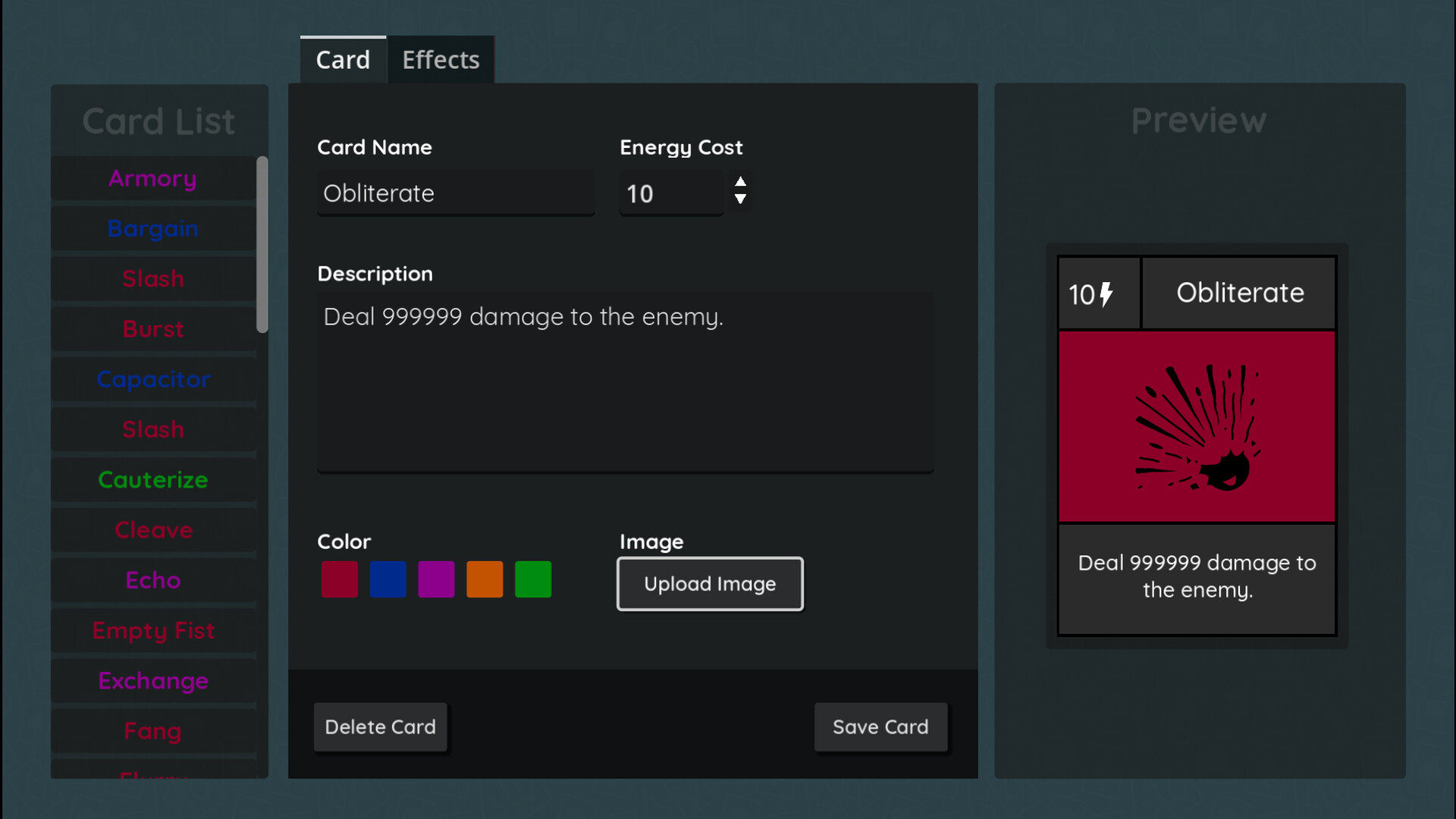1456x819 pixels.
Task: Open the Capacitor card
Action: (x=152, y=379)
